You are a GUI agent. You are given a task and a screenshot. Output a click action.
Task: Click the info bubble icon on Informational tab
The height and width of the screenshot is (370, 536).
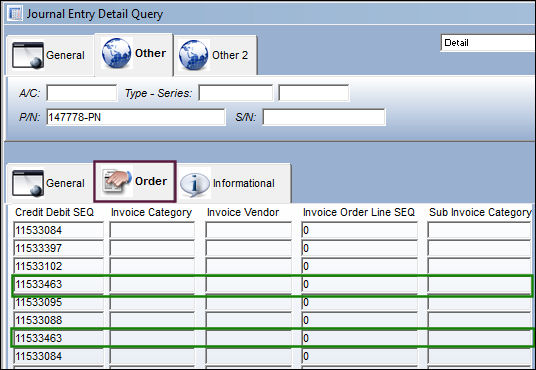click(195, 184)
